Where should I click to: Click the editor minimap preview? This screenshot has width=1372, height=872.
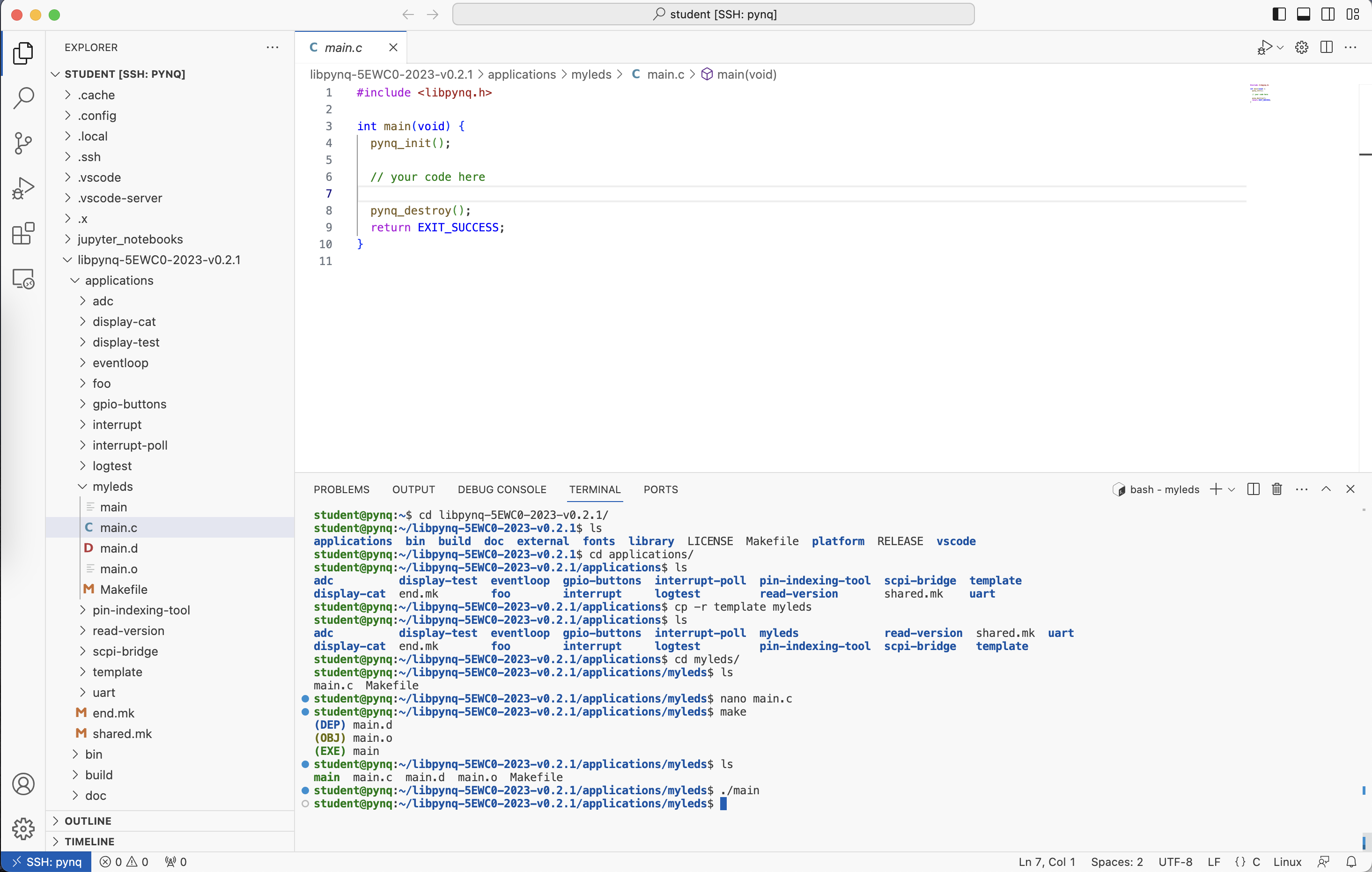click(x=1260, y=93)
